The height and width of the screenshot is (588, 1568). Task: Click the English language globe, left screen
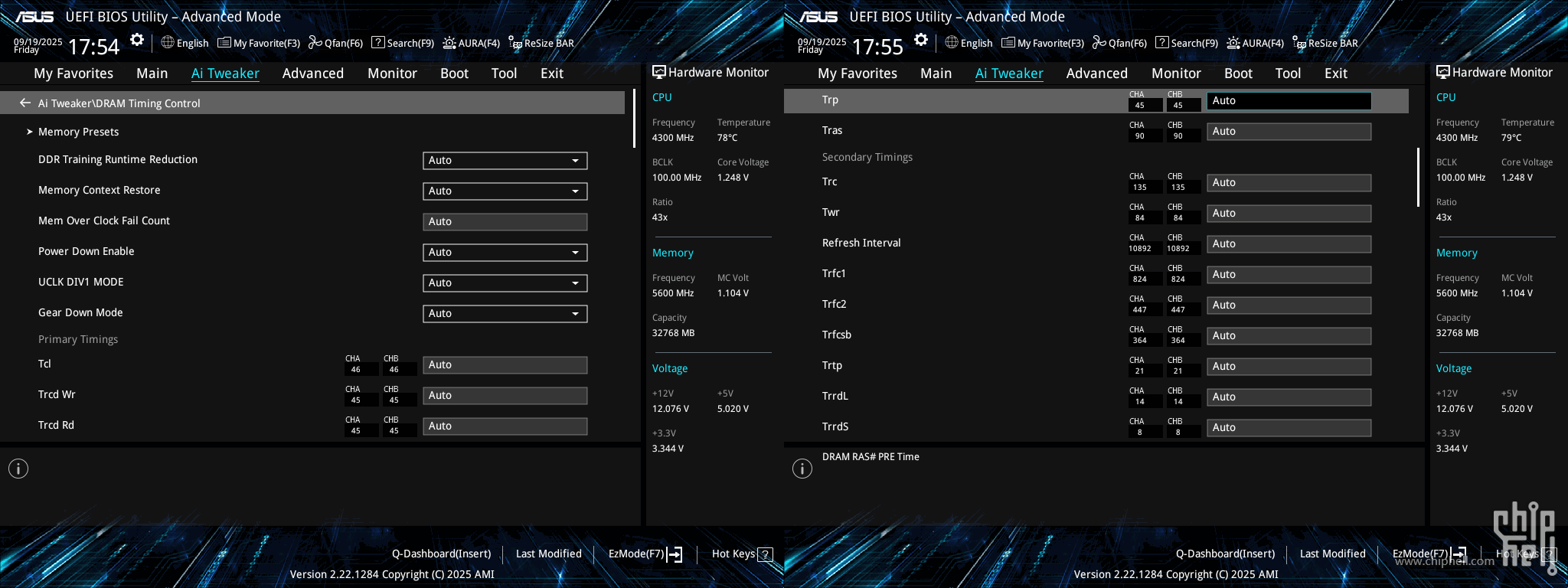185,43
